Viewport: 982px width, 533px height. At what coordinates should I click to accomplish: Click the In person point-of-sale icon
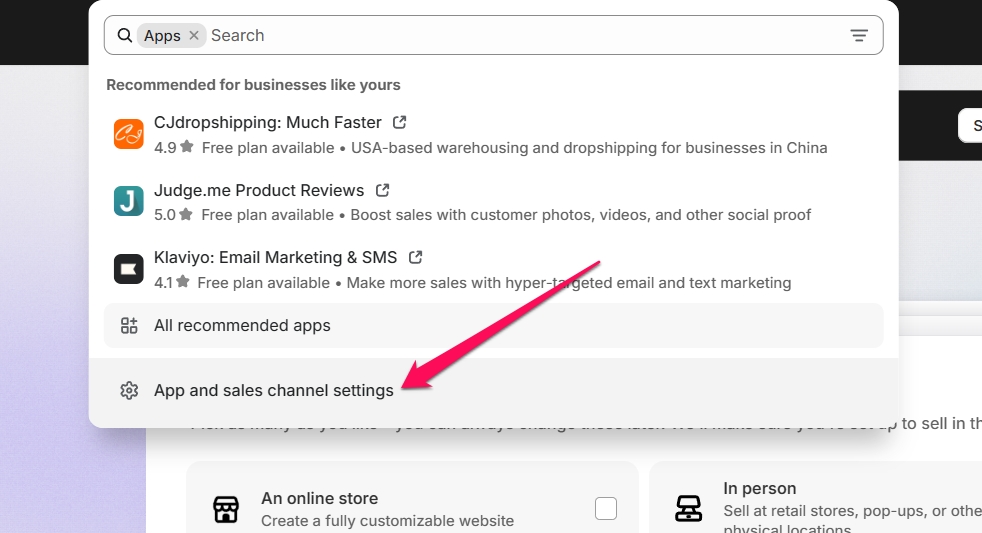[688, 508]
